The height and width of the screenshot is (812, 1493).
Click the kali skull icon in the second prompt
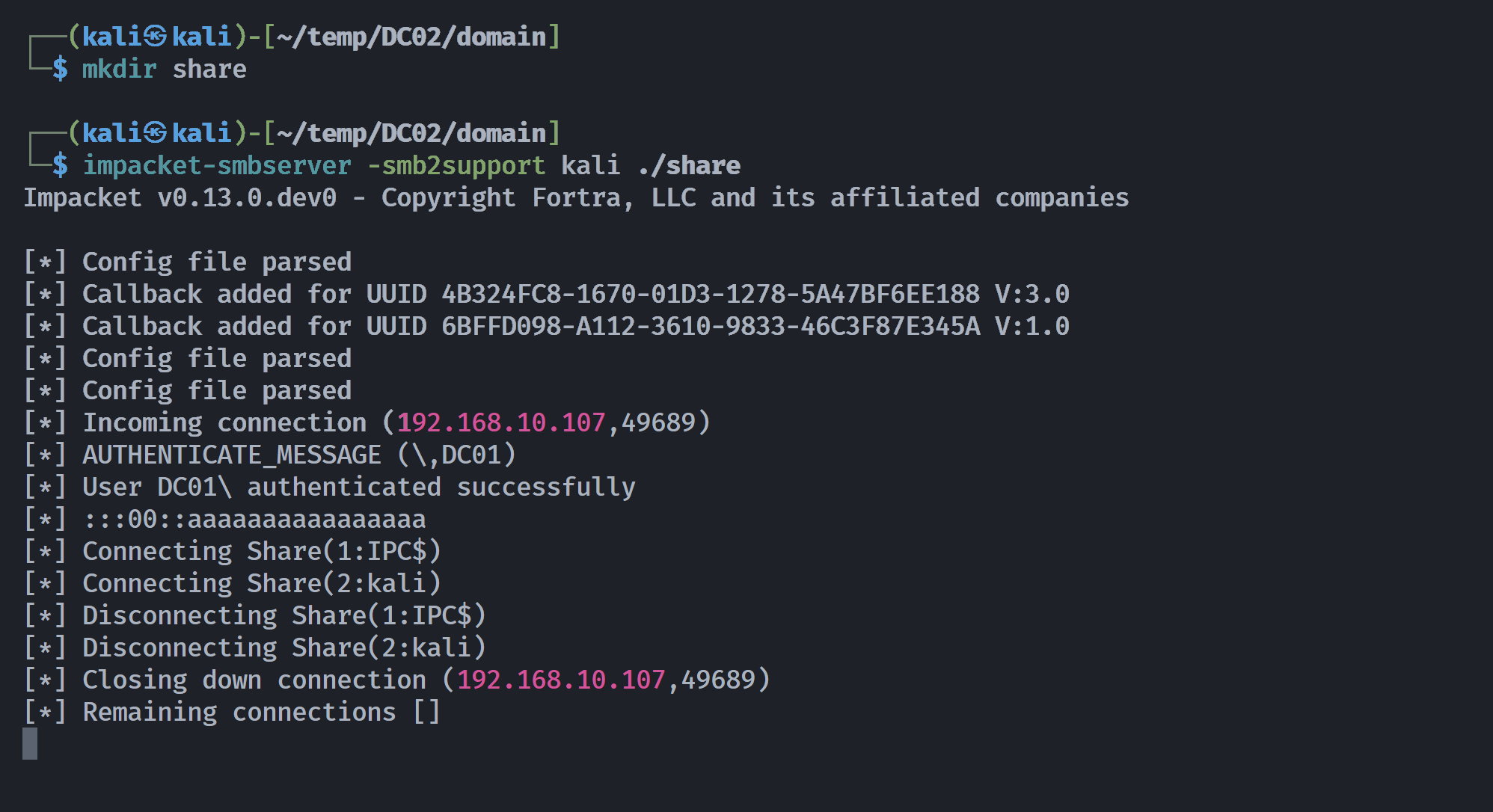pos(156,132)
